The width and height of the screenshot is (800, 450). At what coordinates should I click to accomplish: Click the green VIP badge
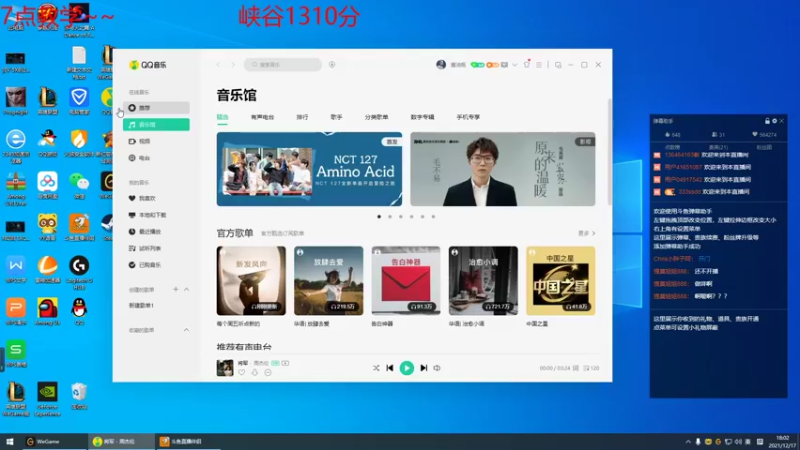pyautogui.click(x=478, y=65)
